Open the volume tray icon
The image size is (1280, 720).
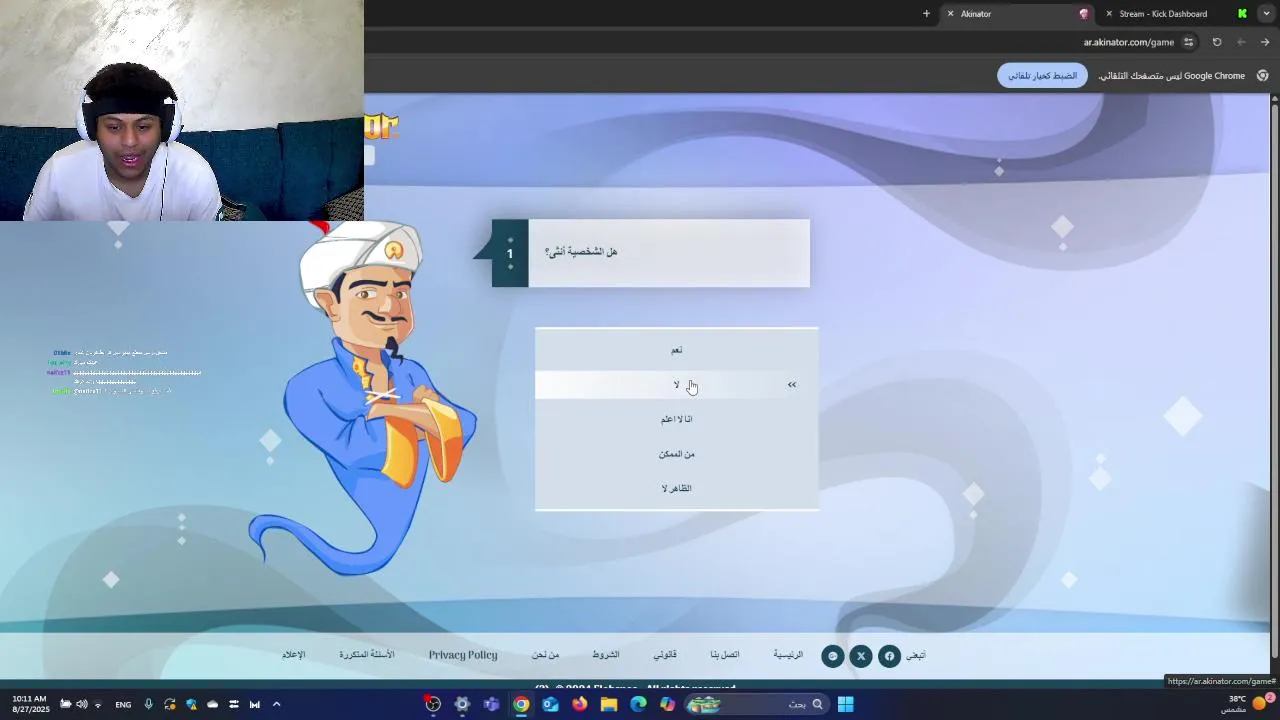[x=81, y=704]
